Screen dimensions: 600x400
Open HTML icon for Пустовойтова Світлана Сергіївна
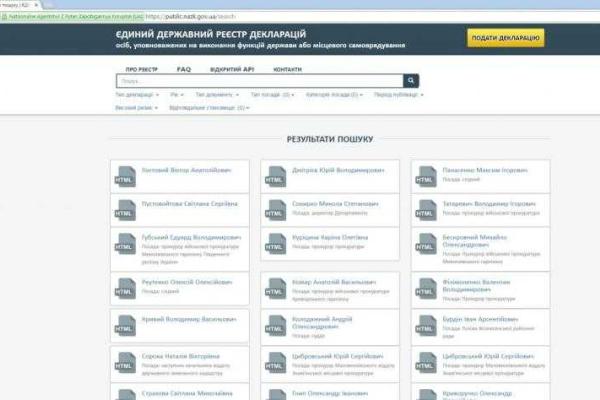[x=125, y=210]
